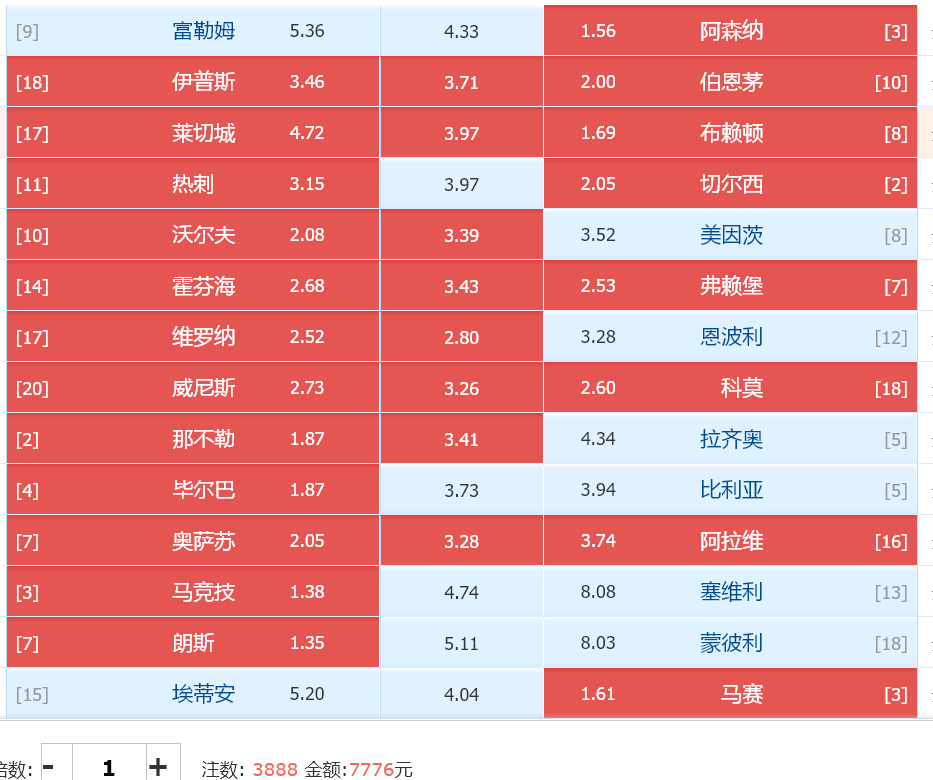Deselect 莱切城 home win 4.72
The width and height of the screenshot is (933, 780).
pos(193,133)
